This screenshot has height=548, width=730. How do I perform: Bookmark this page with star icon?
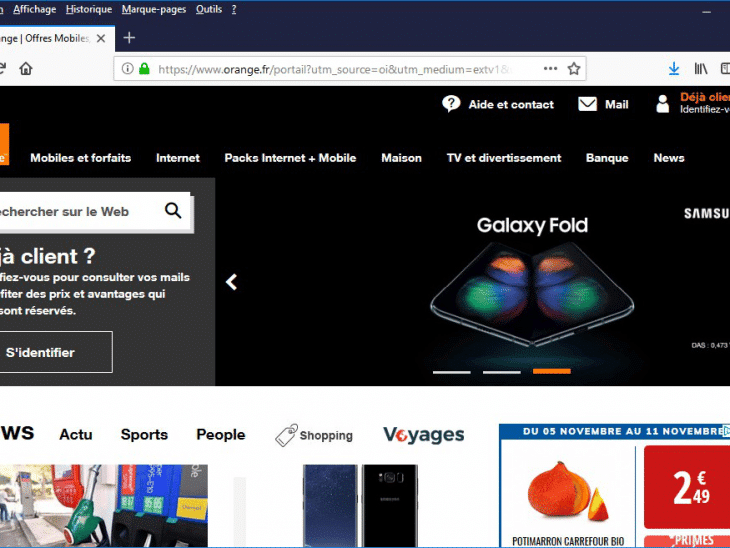(574, 69)
